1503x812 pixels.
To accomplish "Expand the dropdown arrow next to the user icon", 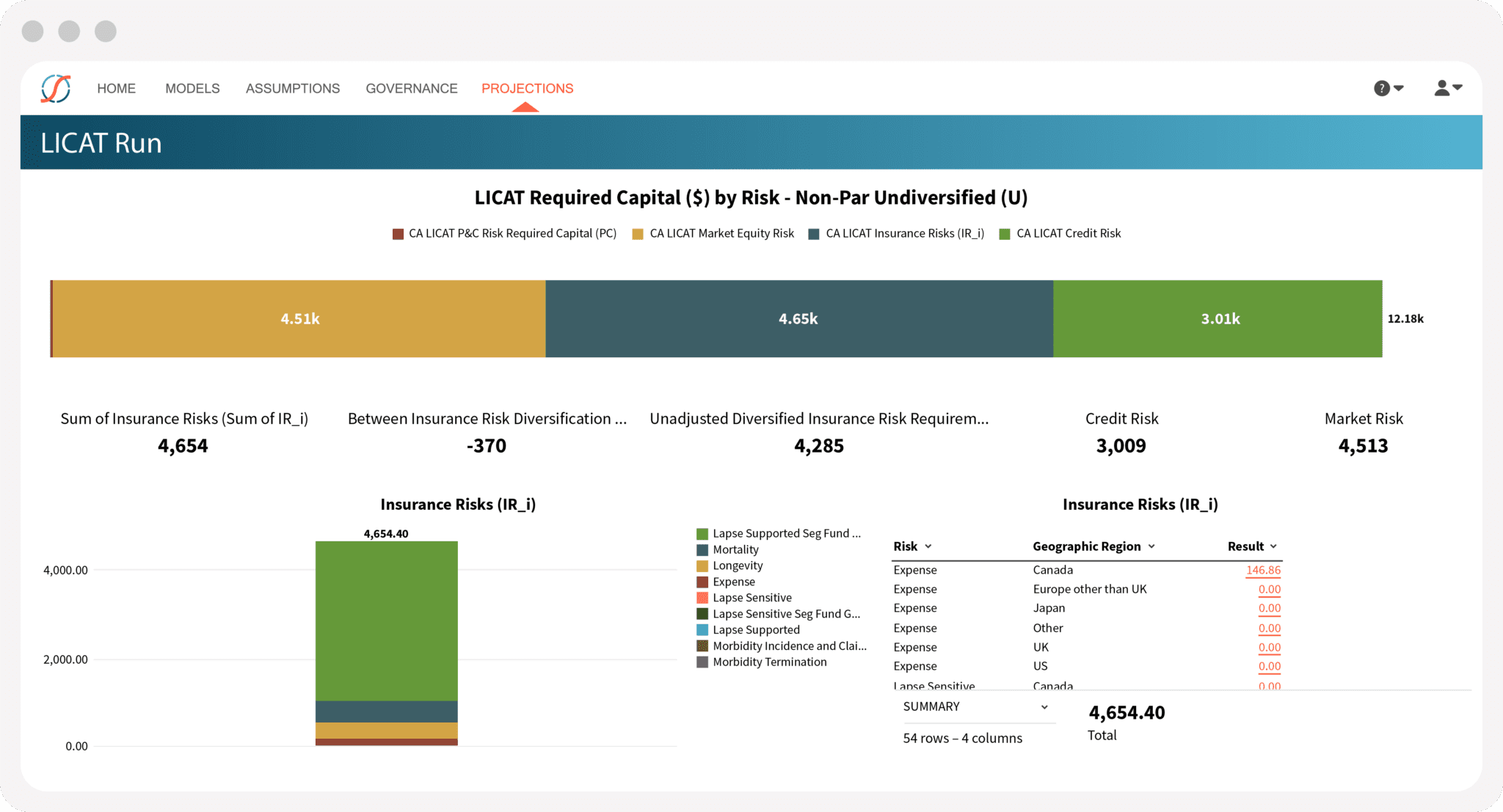I will [1459, 89].
